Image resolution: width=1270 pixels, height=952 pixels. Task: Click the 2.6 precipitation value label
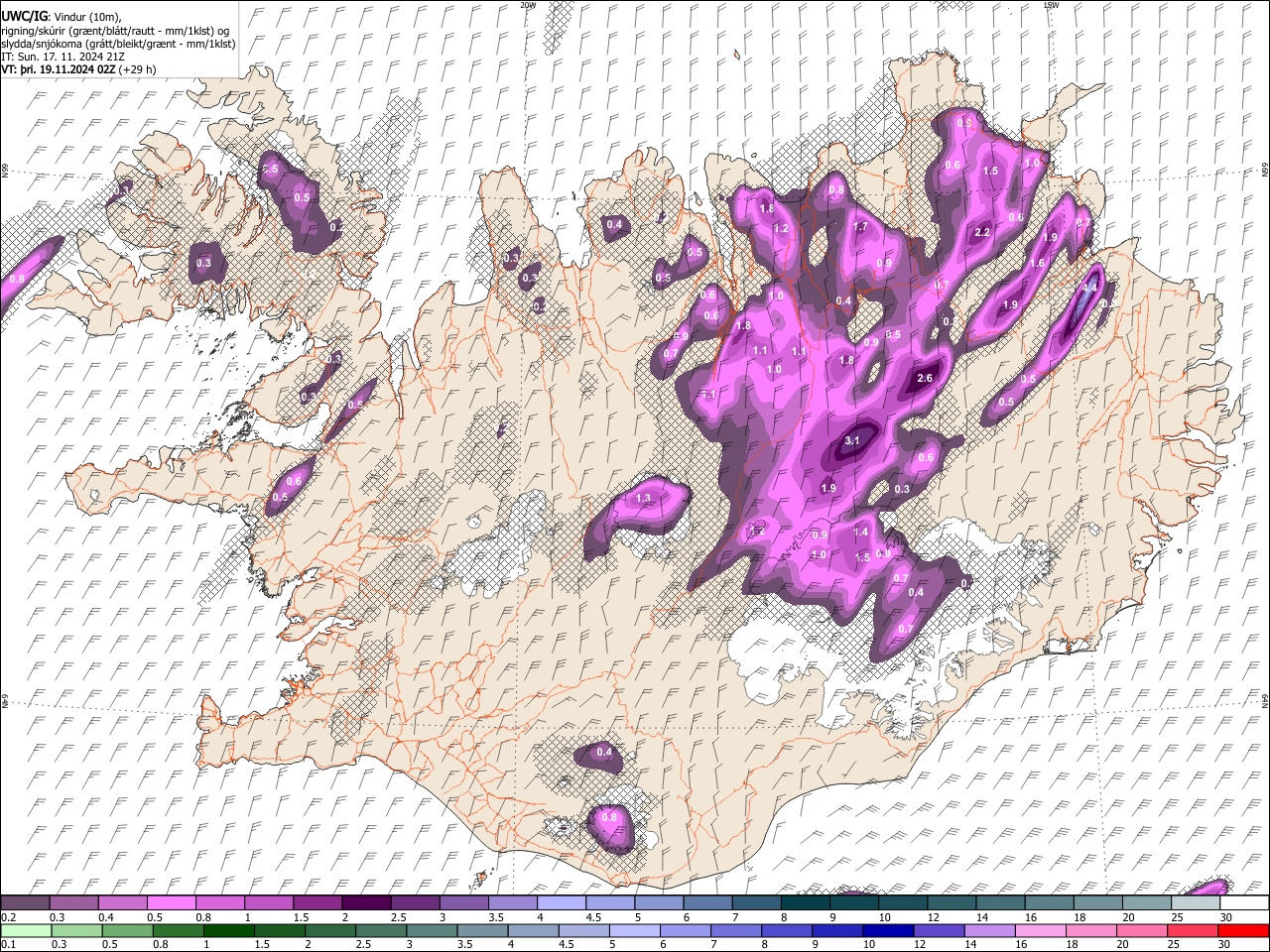click(x=926, y=379)
